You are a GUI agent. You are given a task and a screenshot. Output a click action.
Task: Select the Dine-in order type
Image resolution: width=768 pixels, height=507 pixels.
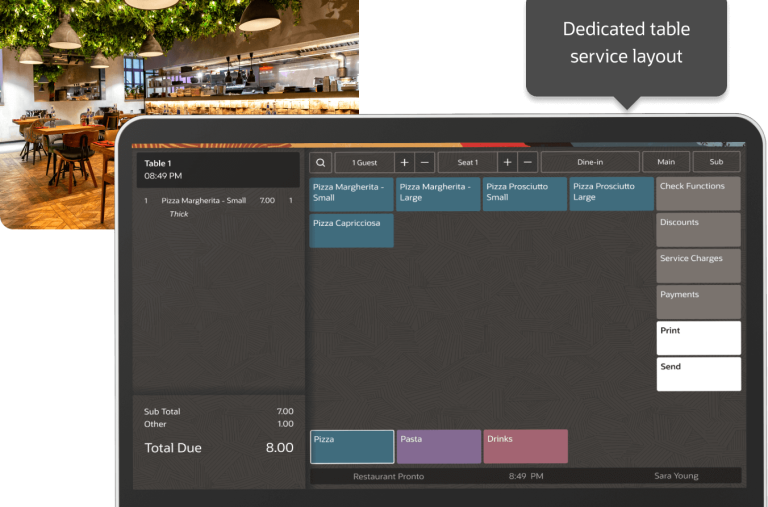(590, 162)
